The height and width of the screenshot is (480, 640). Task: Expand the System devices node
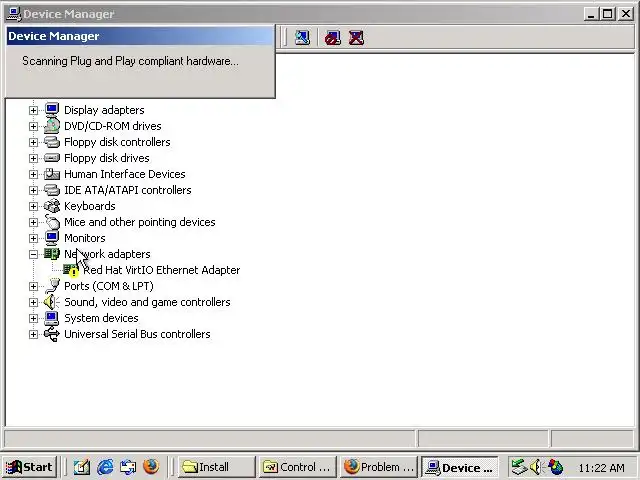[x=33, y=318]
